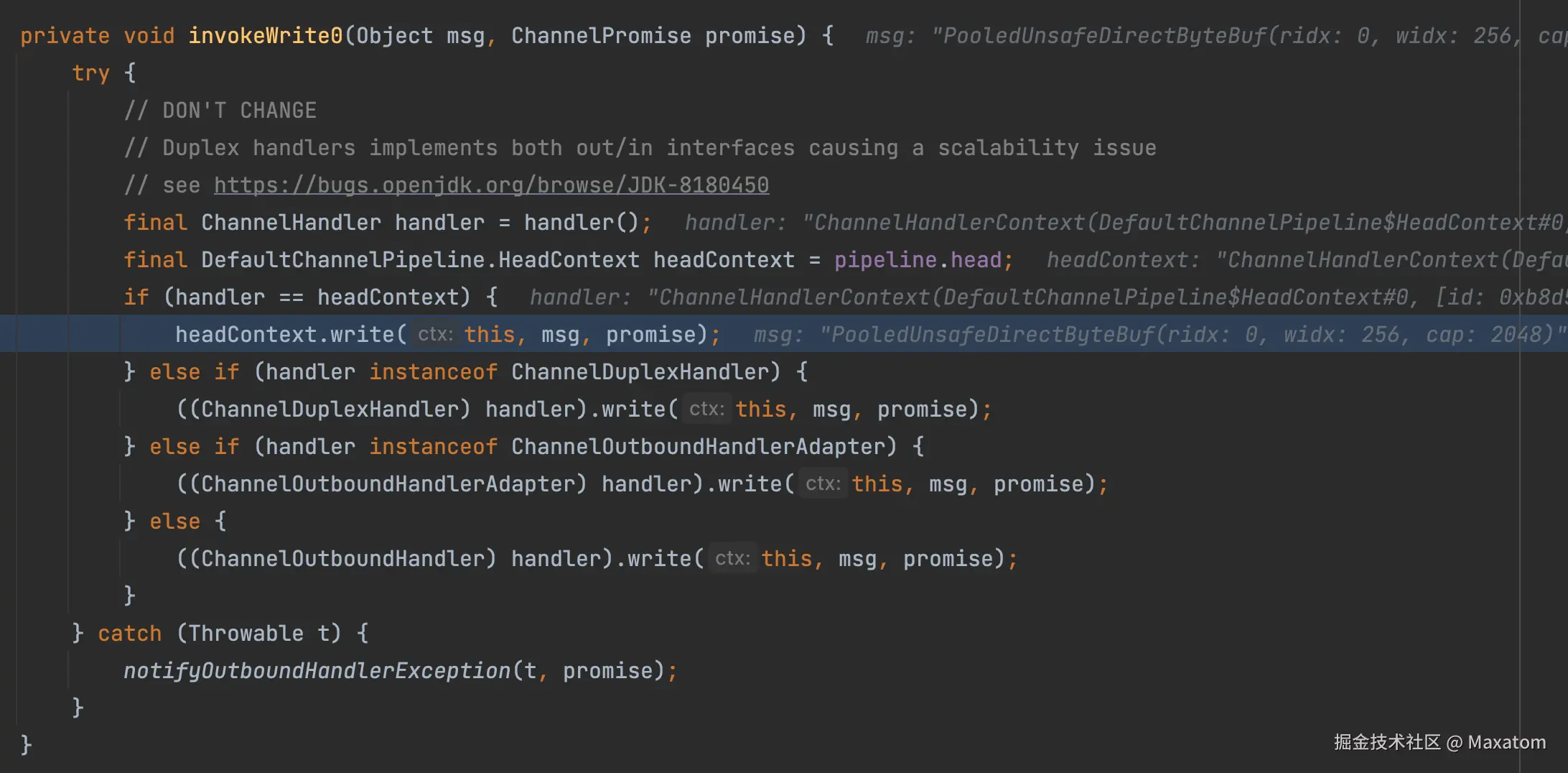Click the ctx hint in the ChannelDuplexHandler cast line
The image size is (1568, 773).
click(706, 409)
